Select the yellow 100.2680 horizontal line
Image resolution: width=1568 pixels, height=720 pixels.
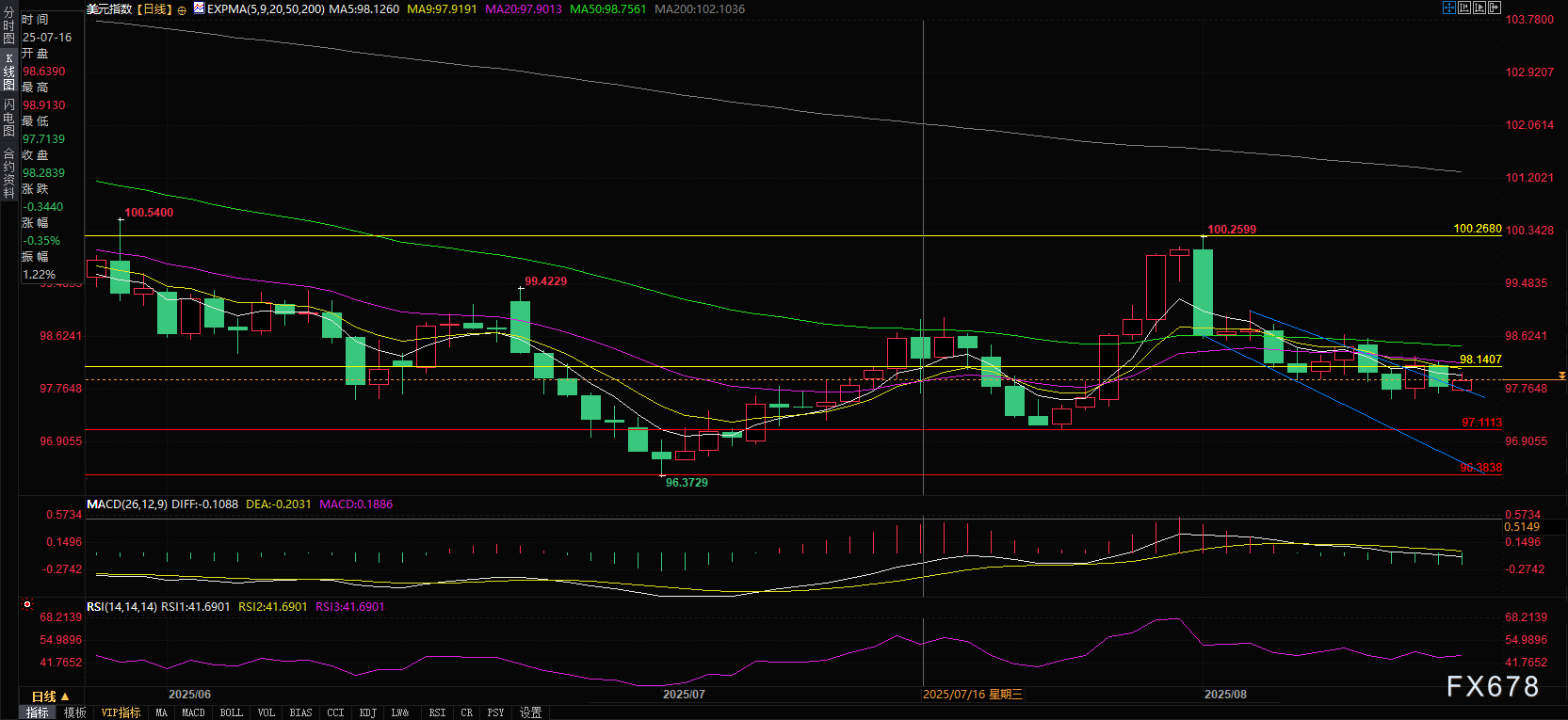[x=753, y=235]
